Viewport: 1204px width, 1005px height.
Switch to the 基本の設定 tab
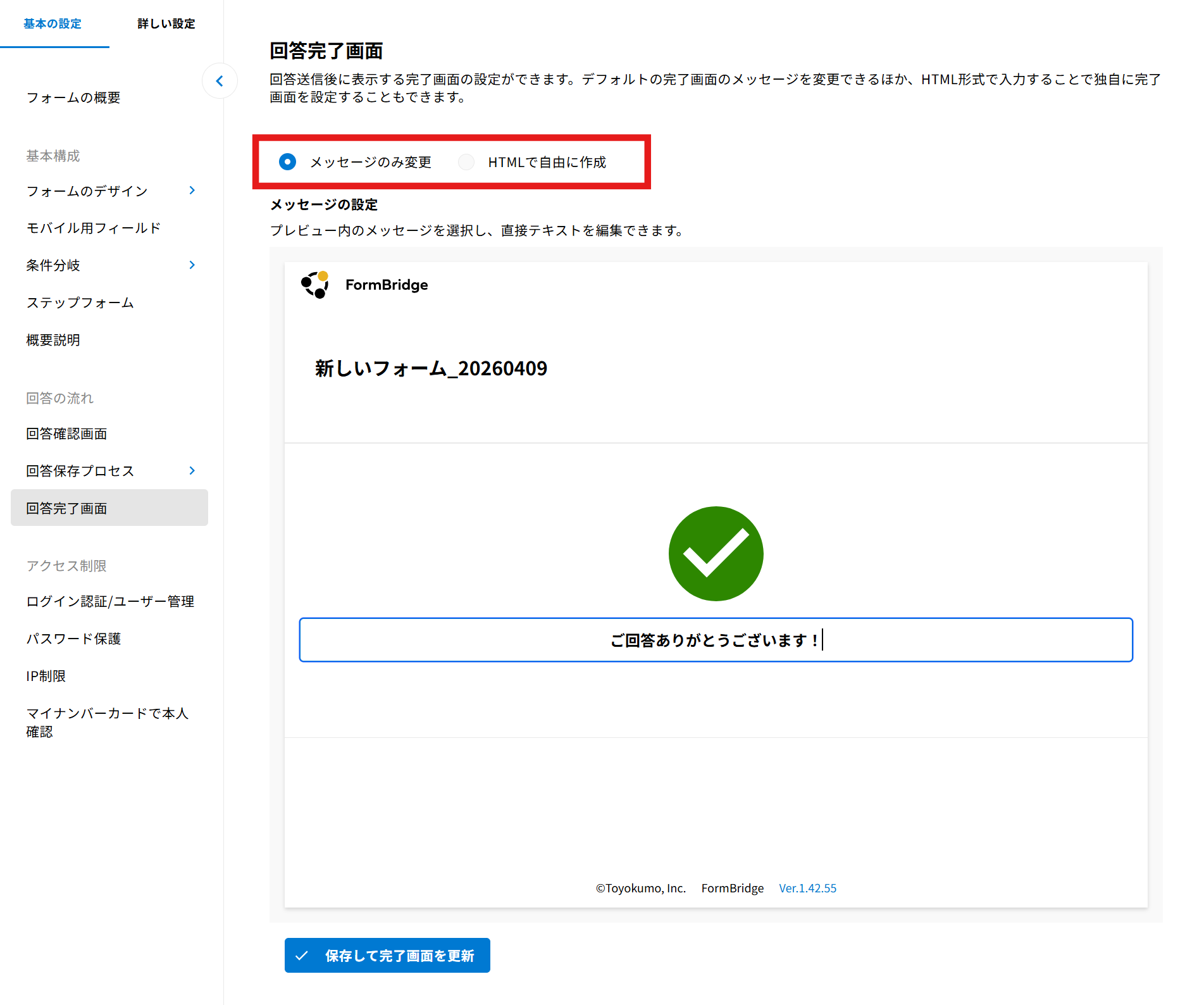click(53, 24)
